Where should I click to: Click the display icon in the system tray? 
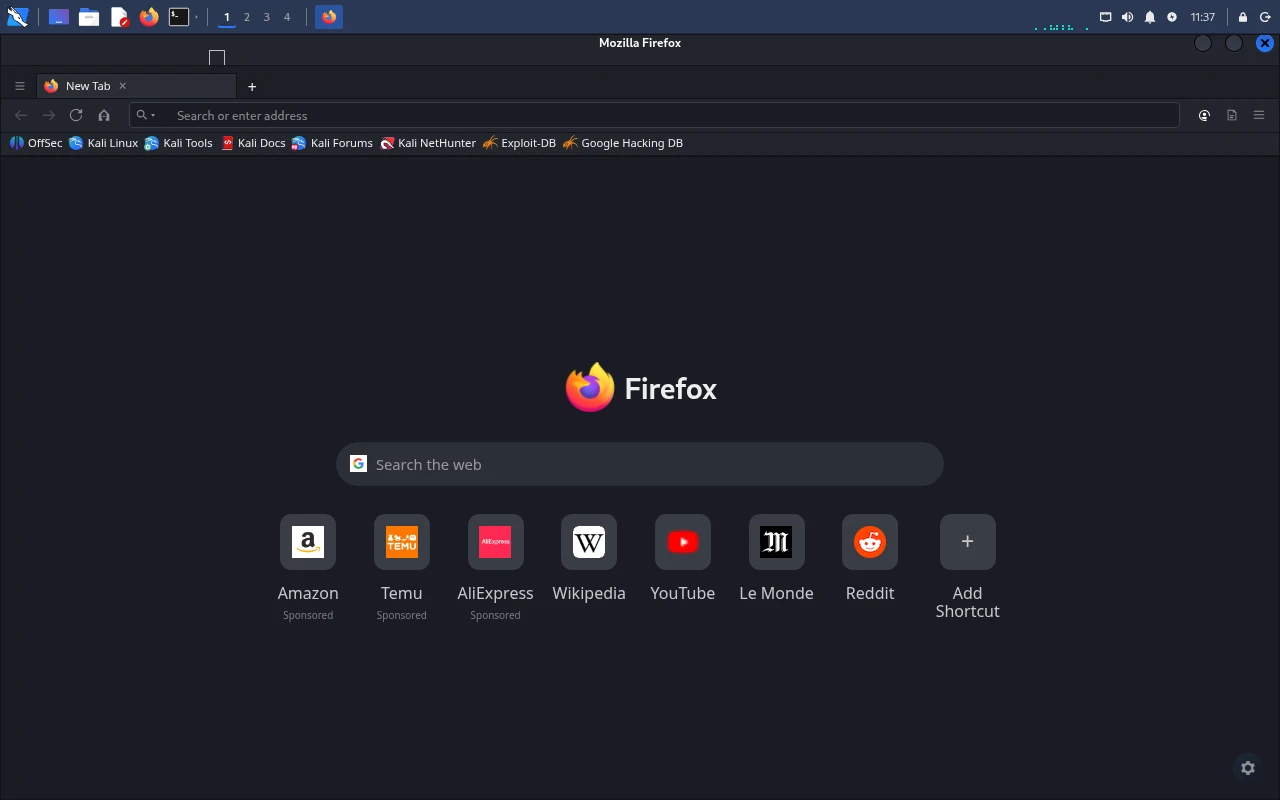click(1105, 17)
